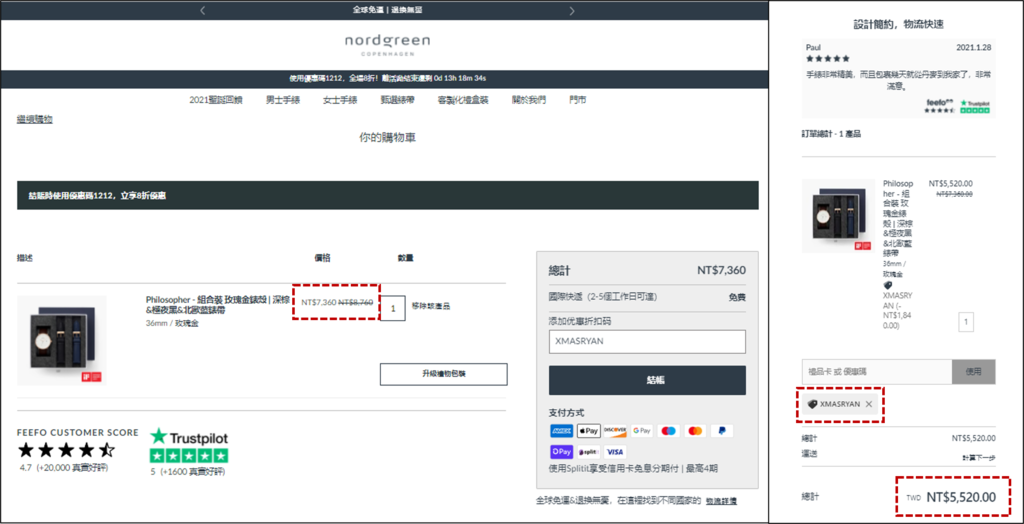Viewport: 1024px width, 524px height.
Task: Click the Philosopher product title in cart
Action: click(217, 304)
